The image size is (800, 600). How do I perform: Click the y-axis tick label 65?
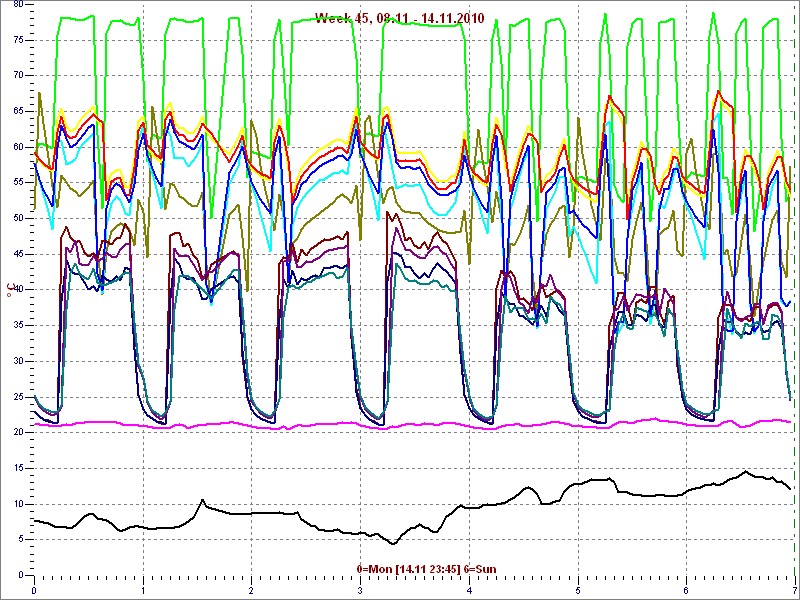pos(18,111)
